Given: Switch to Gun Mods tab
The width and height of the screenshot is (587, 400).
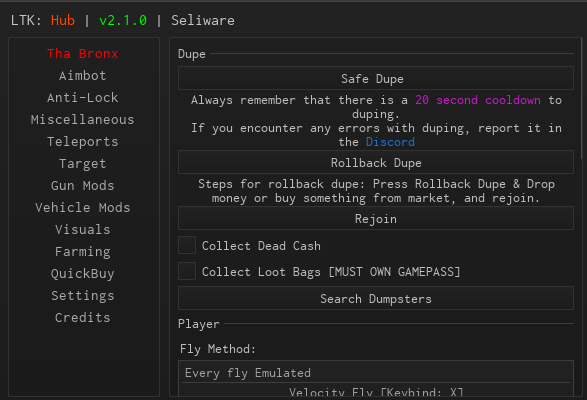Looking at the screenshot, I should pos(83,186).
